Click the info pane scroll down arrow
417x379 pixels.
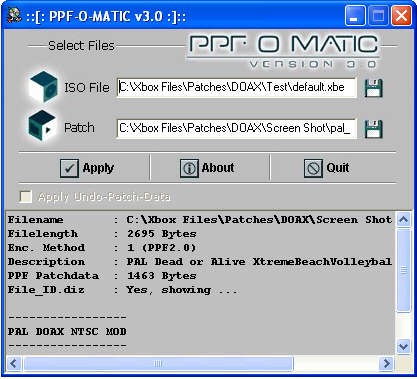click(404, 347)
